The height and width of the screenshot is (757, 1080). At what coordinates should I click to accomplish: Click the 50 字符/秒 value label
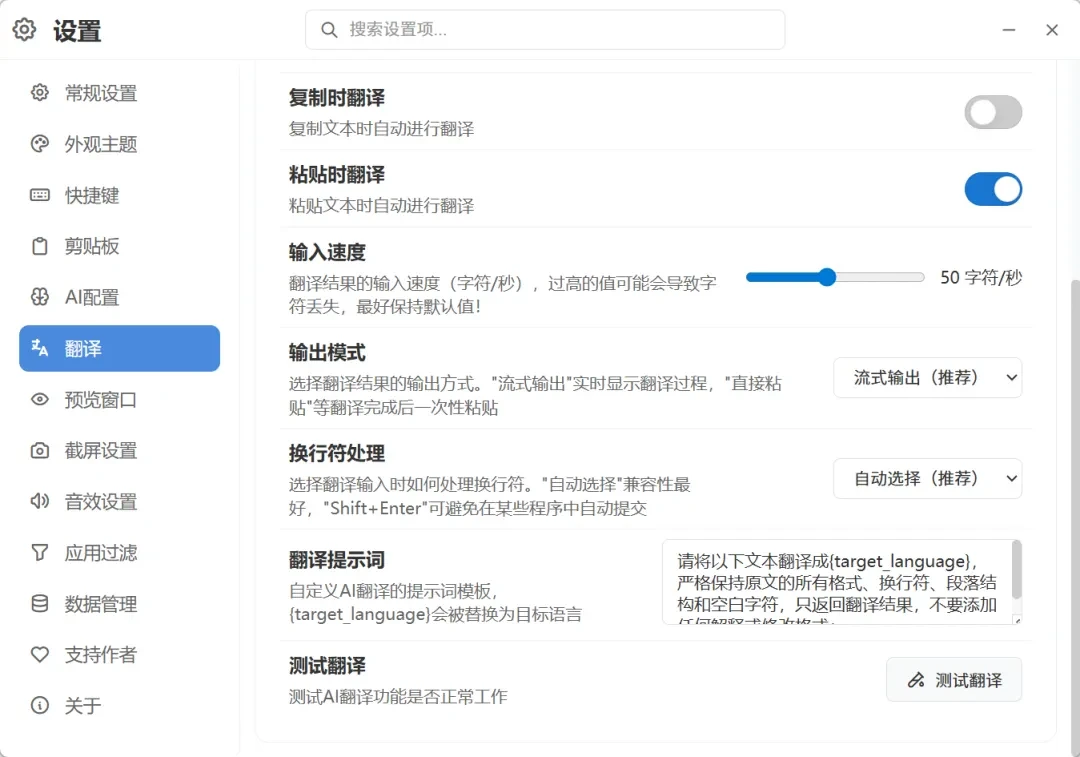[981, 277]
